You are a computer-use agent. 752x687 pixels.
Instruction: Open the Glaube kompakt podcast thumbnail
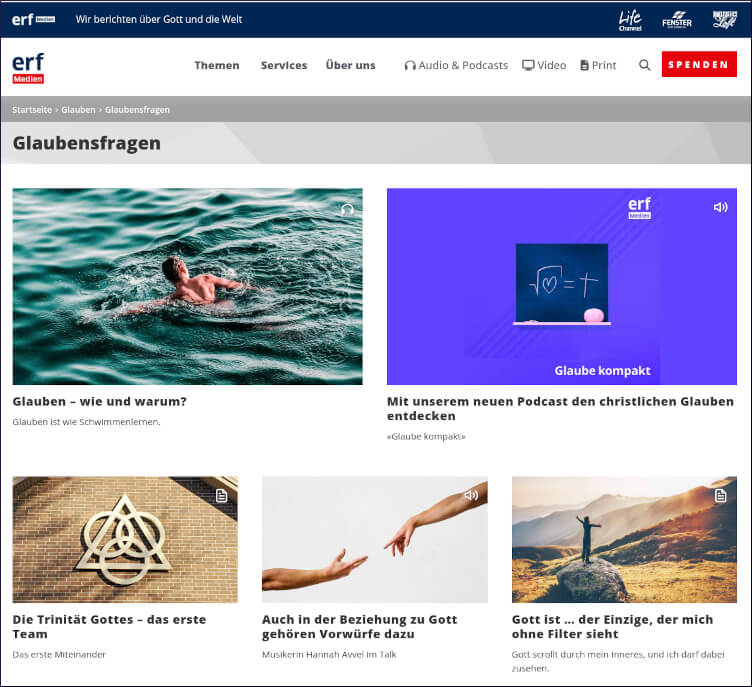[x=562, y=286]
